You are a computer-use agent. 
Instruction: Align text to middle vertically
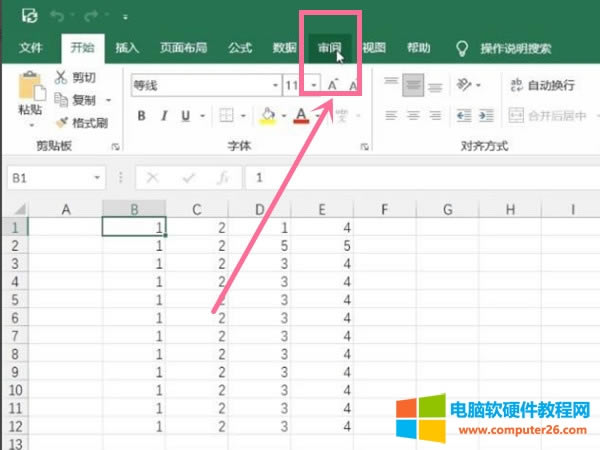tap(413, 85)
